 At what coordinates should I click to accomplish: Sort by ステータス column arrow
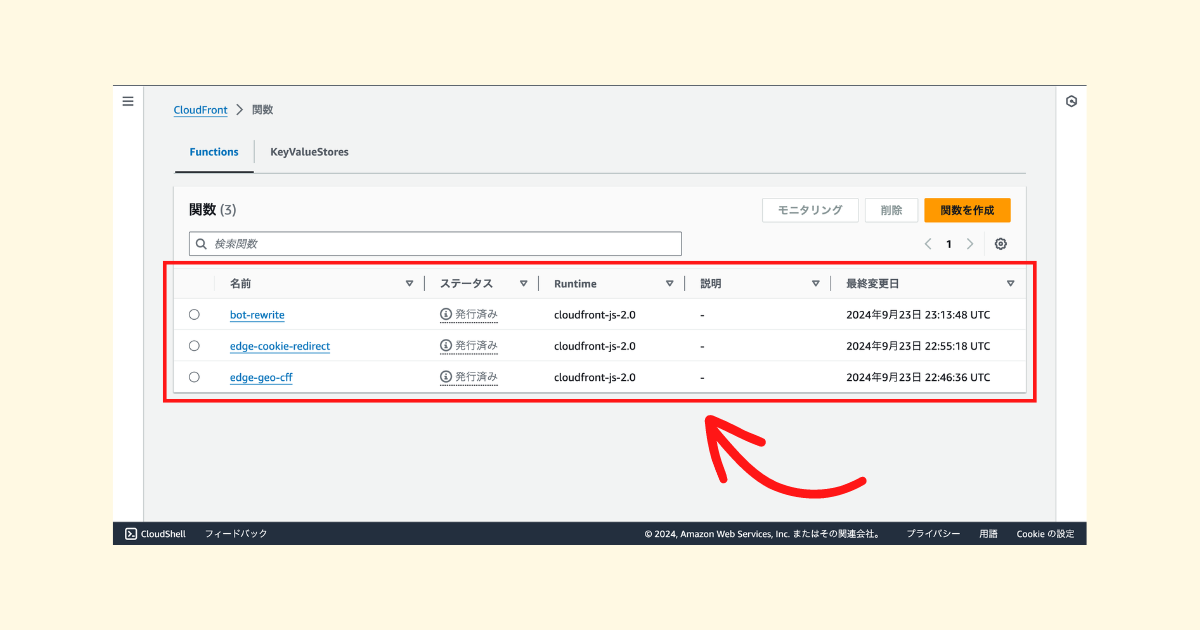tap(523, 284)
